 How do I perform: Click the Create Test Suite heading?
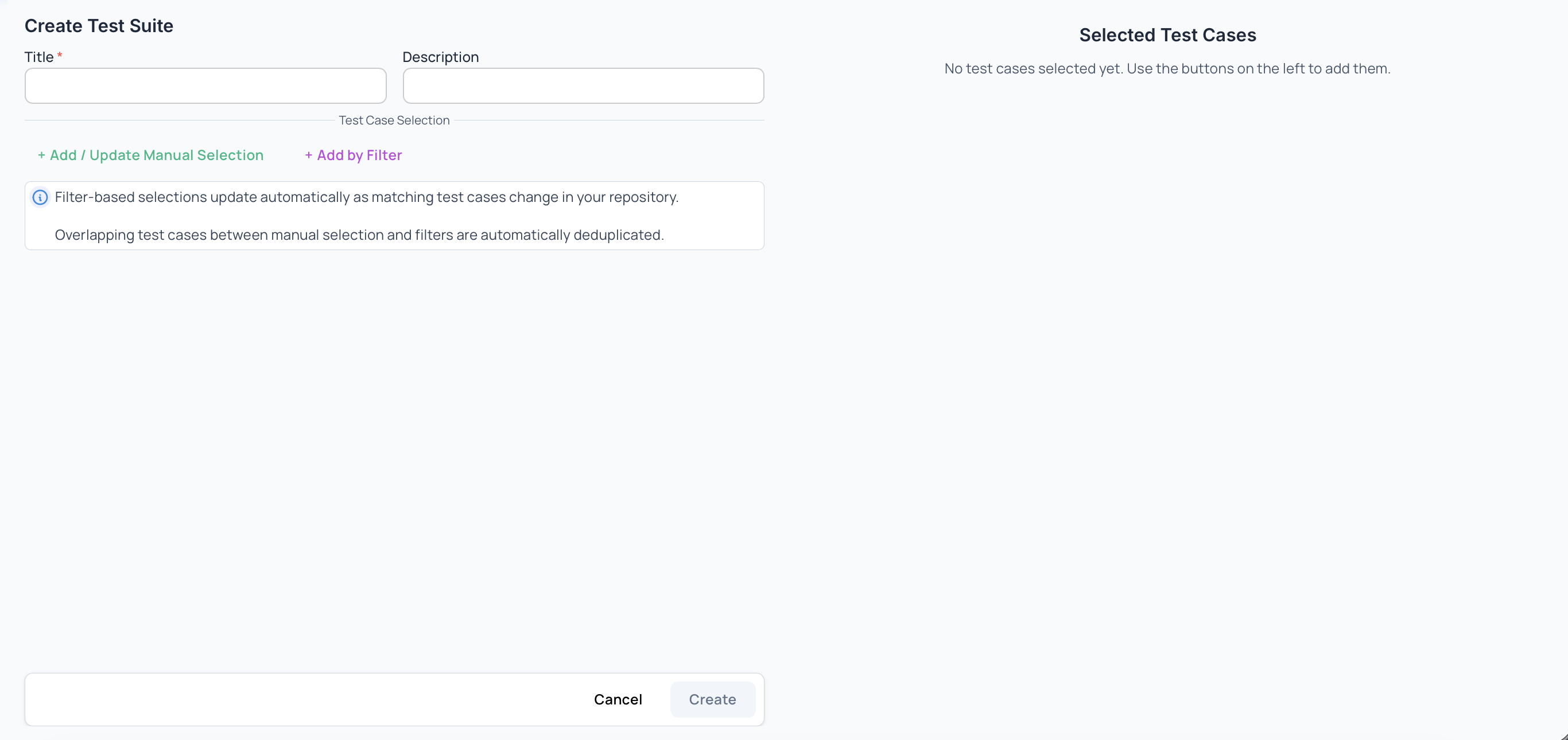pyautogui.click(x=99, y=26)
